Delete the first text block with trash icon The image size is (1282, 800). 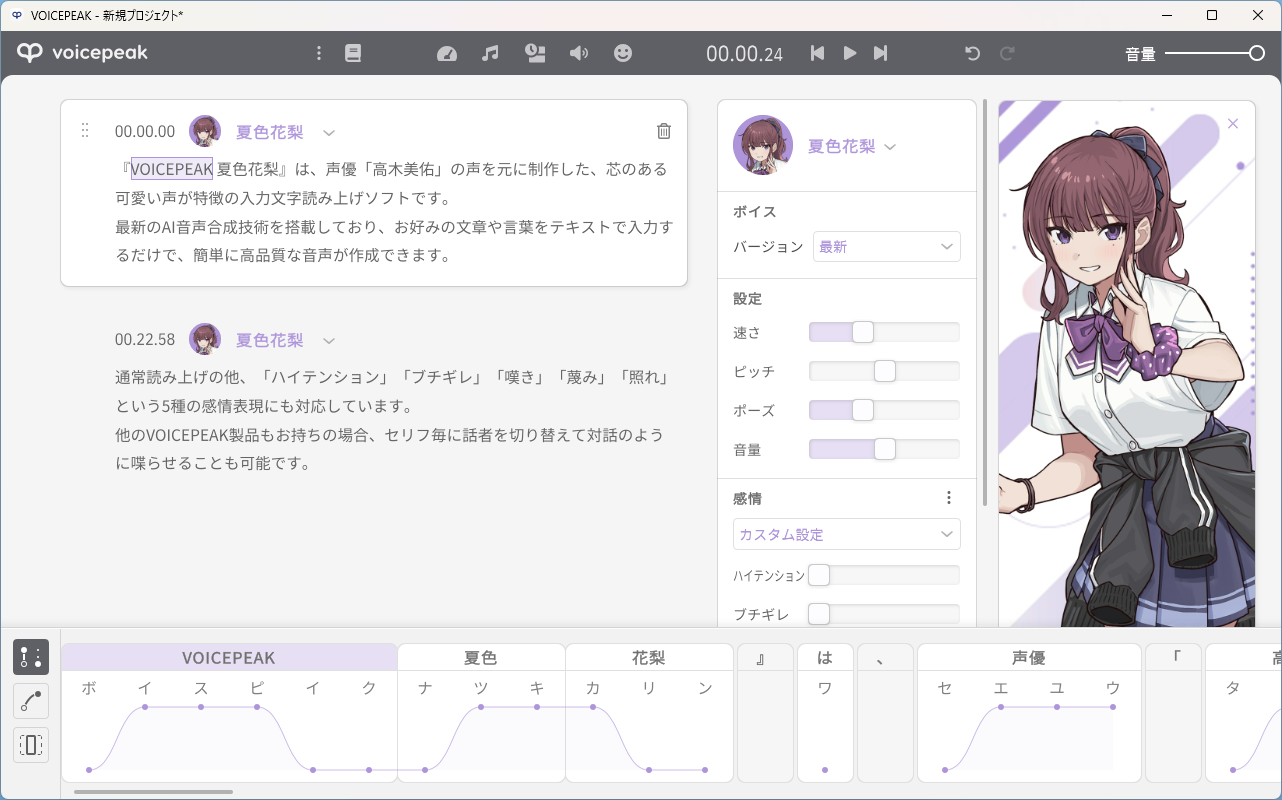(664, 131)
